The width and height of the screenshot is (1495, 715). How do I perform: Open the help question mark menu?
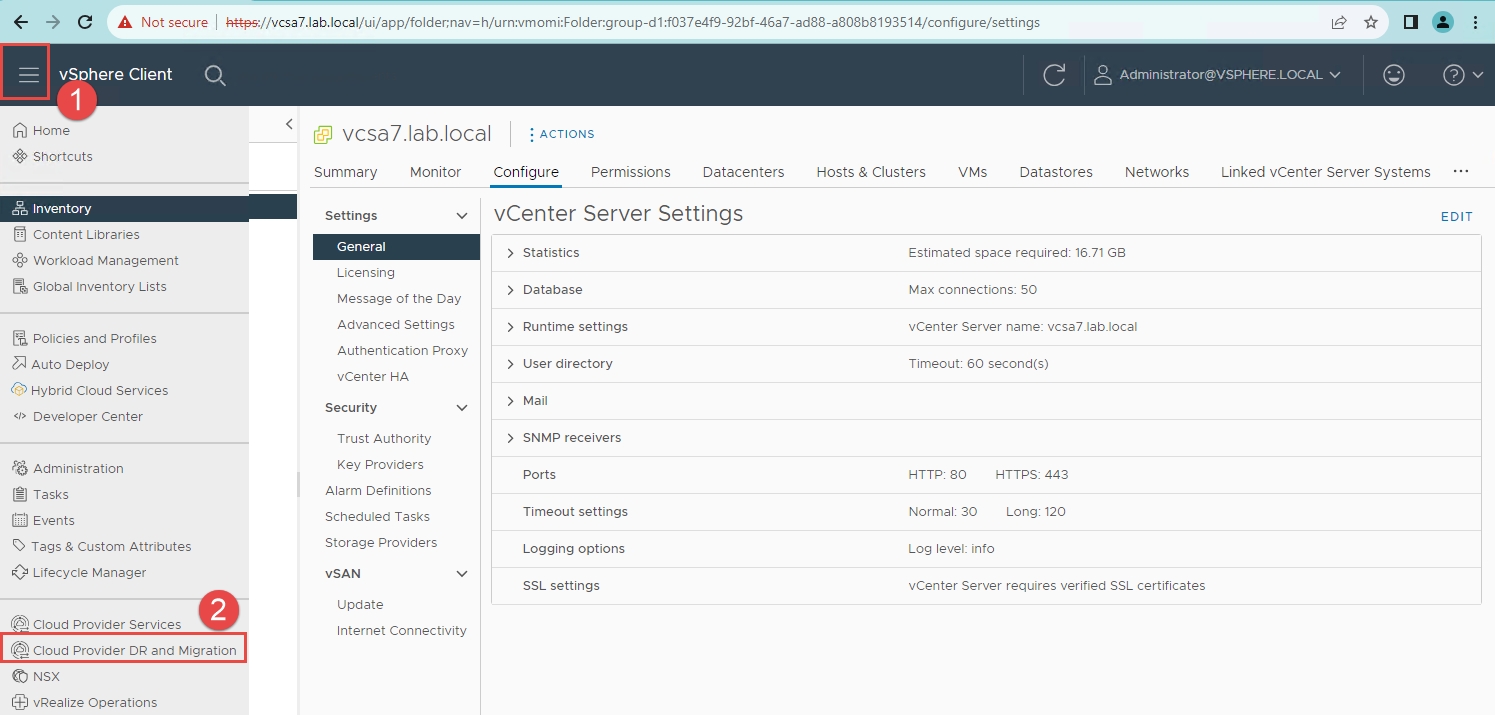coord(1462,75)
